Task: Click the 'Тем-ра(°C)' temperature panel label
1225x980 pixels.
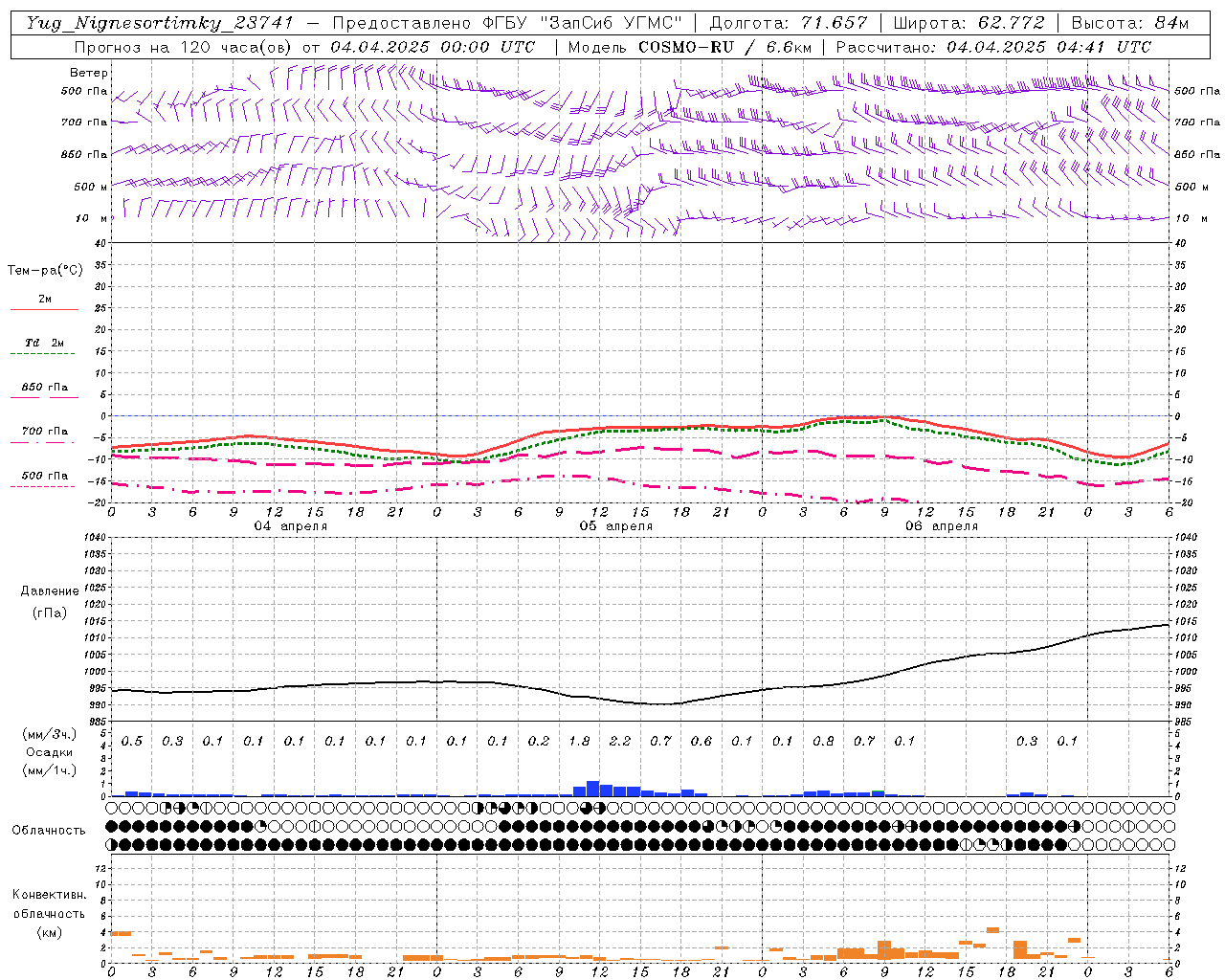Action: [45, 271]
